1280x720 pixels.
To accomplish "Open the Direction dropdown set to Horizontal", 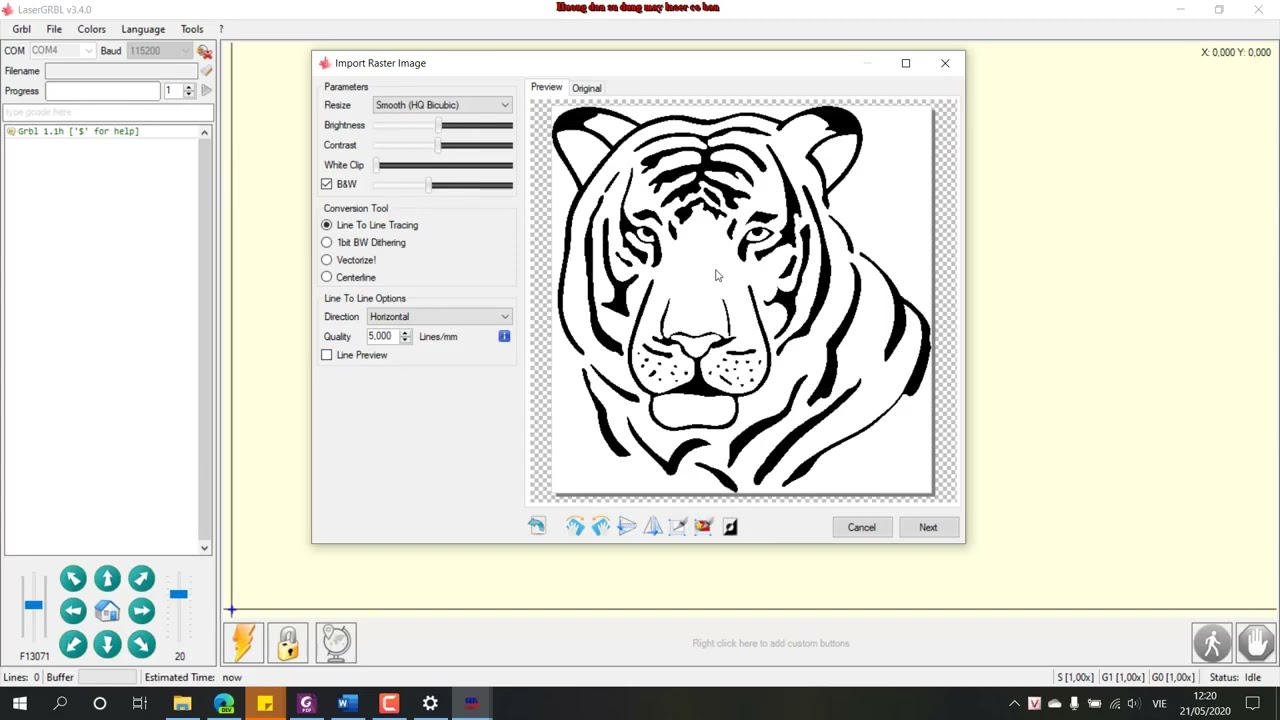I will 440,317.
